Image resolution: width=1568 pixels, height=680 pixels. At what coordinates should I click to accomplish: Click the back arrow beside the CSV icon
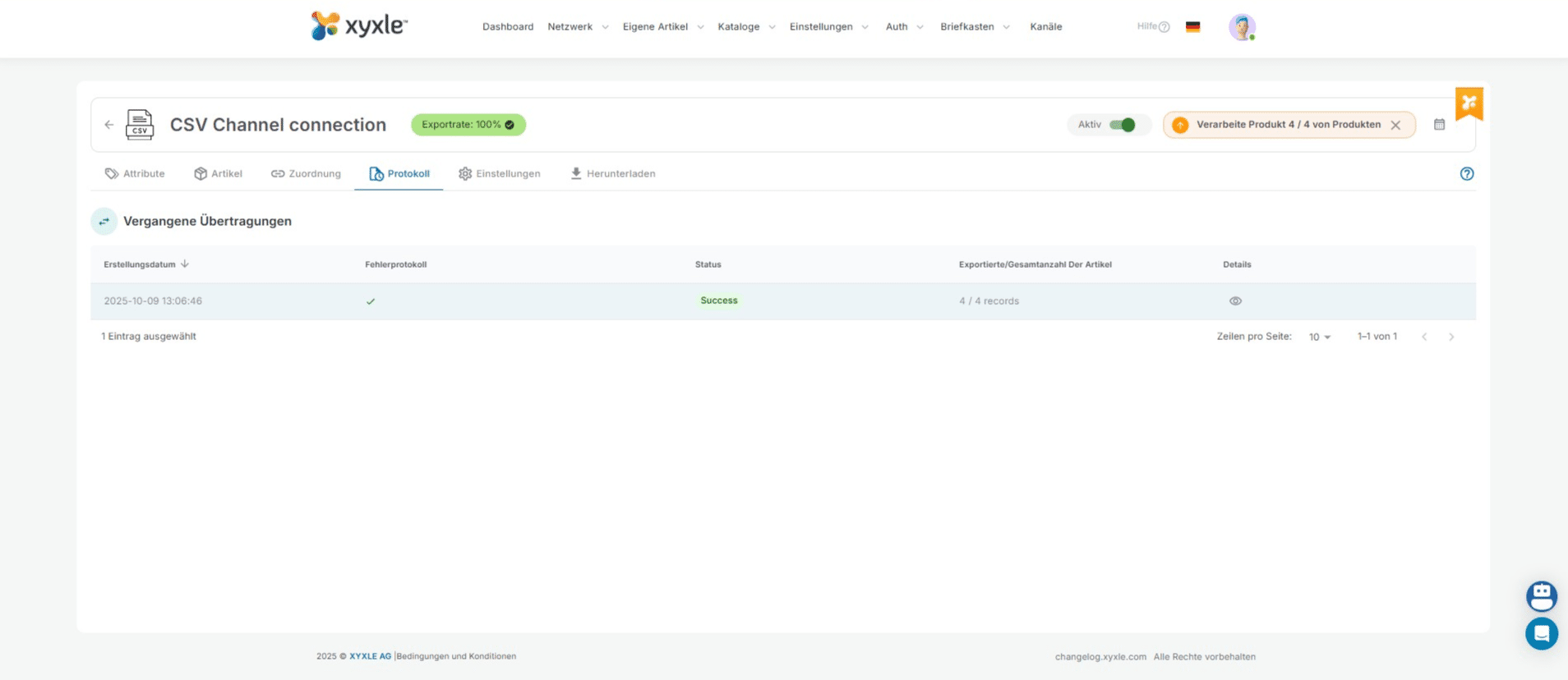(109, 125)
